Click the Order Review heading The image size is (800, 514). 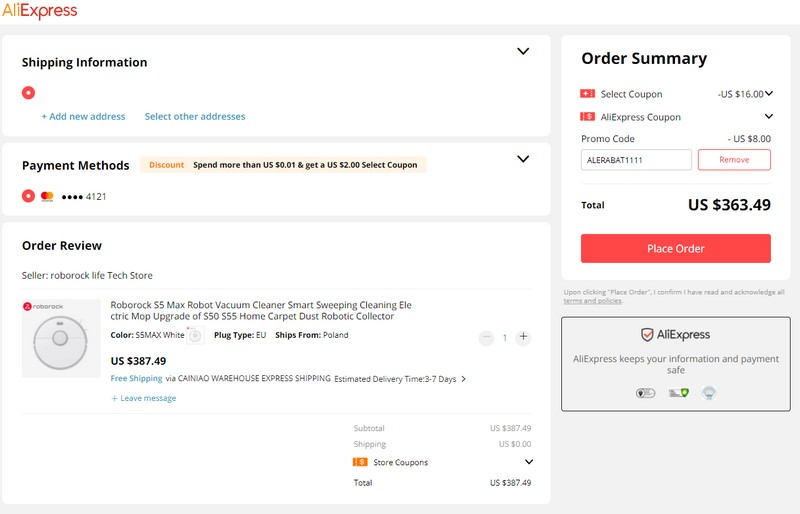pyautogui.click(x=62, y=246)
